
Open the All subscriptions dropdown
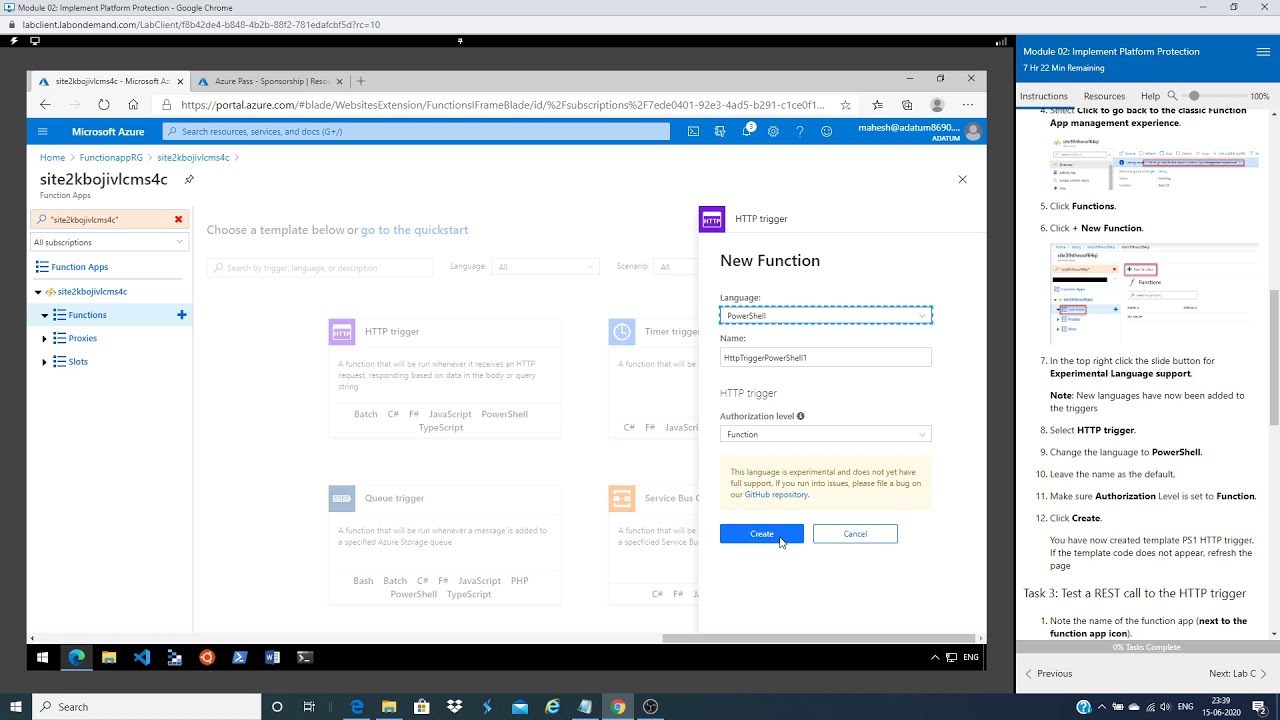tap(109, 242)
